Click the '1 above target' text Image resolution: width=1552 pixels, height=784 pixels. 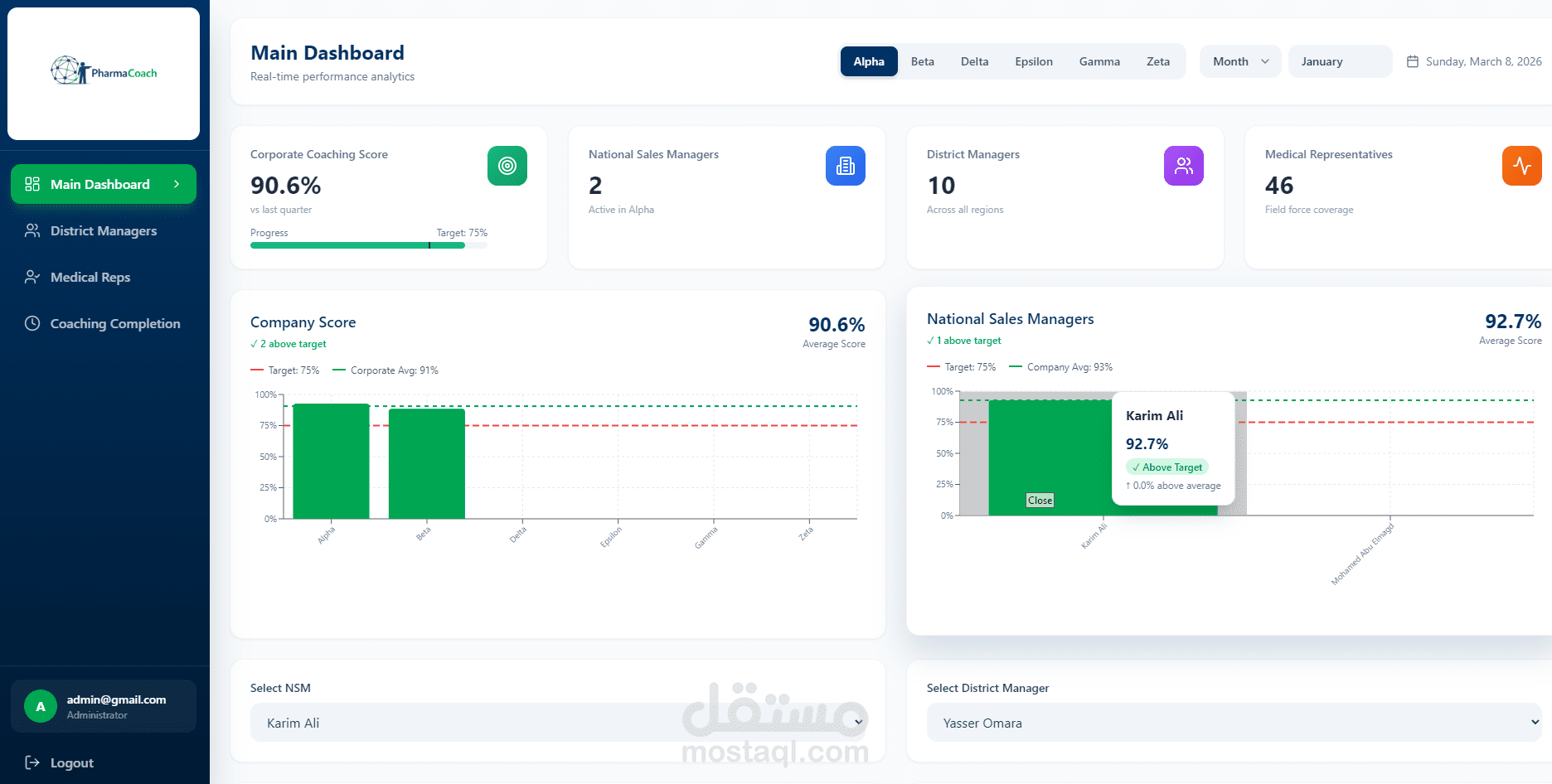coord(964,341)
